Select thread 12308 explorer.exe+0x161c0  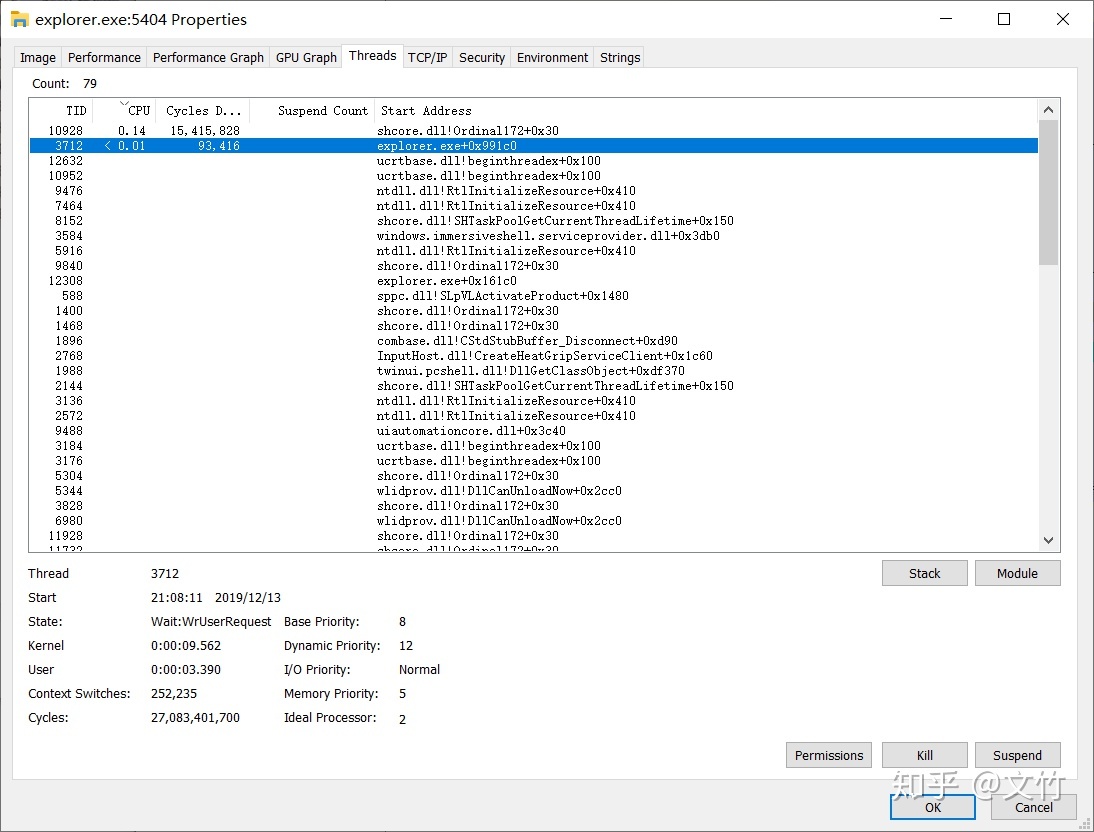pyautogui.click(x=534, y=281)
